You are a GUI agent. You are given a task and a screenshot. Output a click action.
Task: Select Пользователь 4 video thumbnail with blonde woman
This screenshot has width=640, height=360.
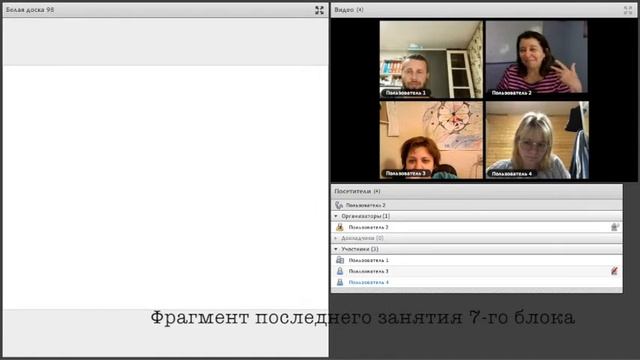pos(537,140)
